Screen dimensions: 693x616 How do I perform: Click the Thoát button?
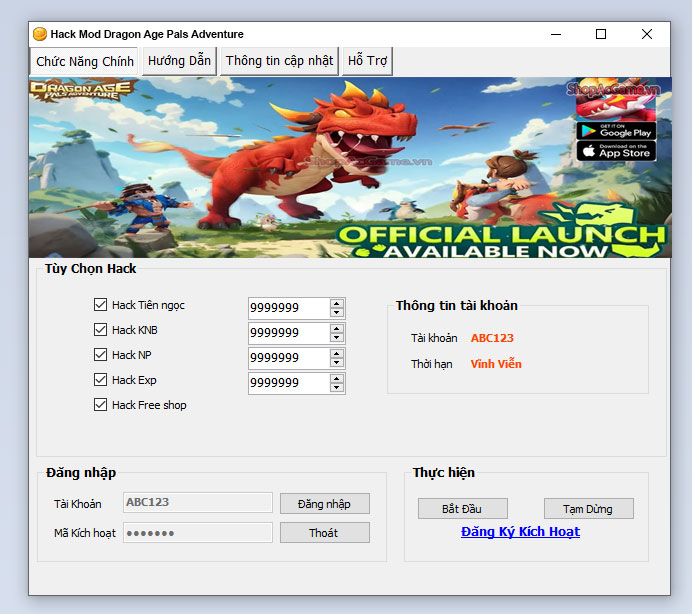click(324, 533)
